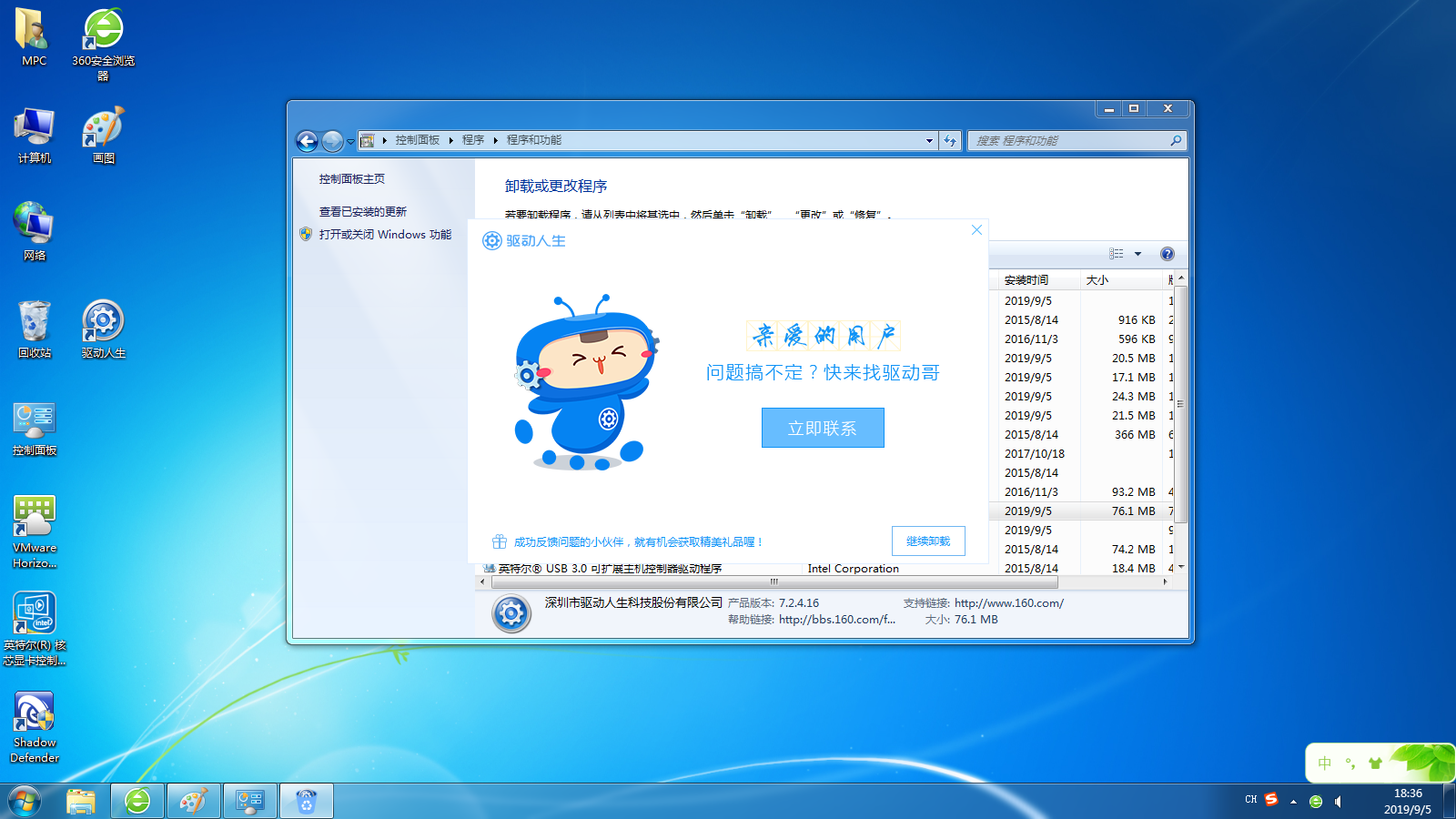Launch 360安全浏览器 desktop shortcut
This screenshot has height=819, width=1456.
[x=103, y=44]
